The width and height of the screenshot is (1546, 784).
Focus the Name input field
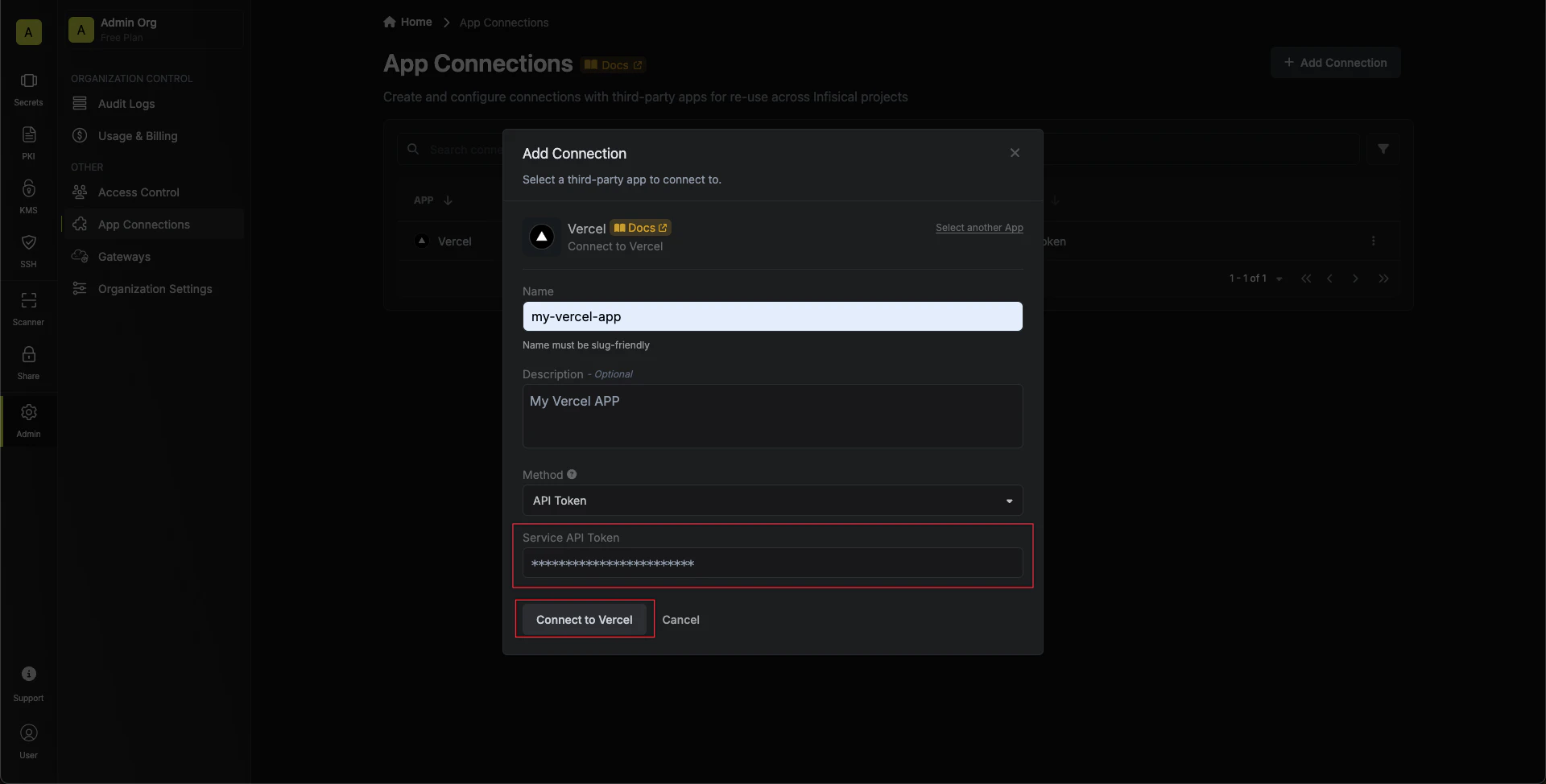pos(772,316)
